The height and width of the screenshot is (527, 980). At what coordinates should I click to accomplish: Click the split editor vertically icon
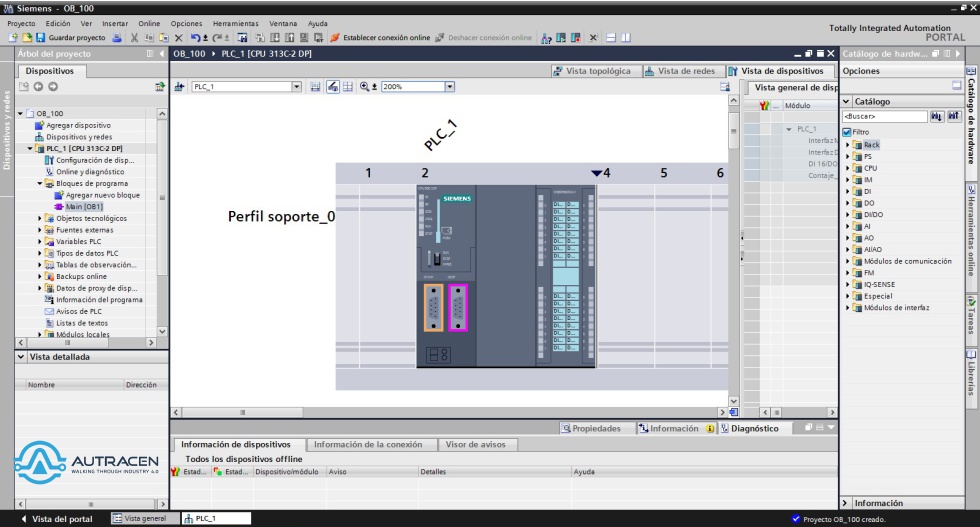(x=626, y=38)
